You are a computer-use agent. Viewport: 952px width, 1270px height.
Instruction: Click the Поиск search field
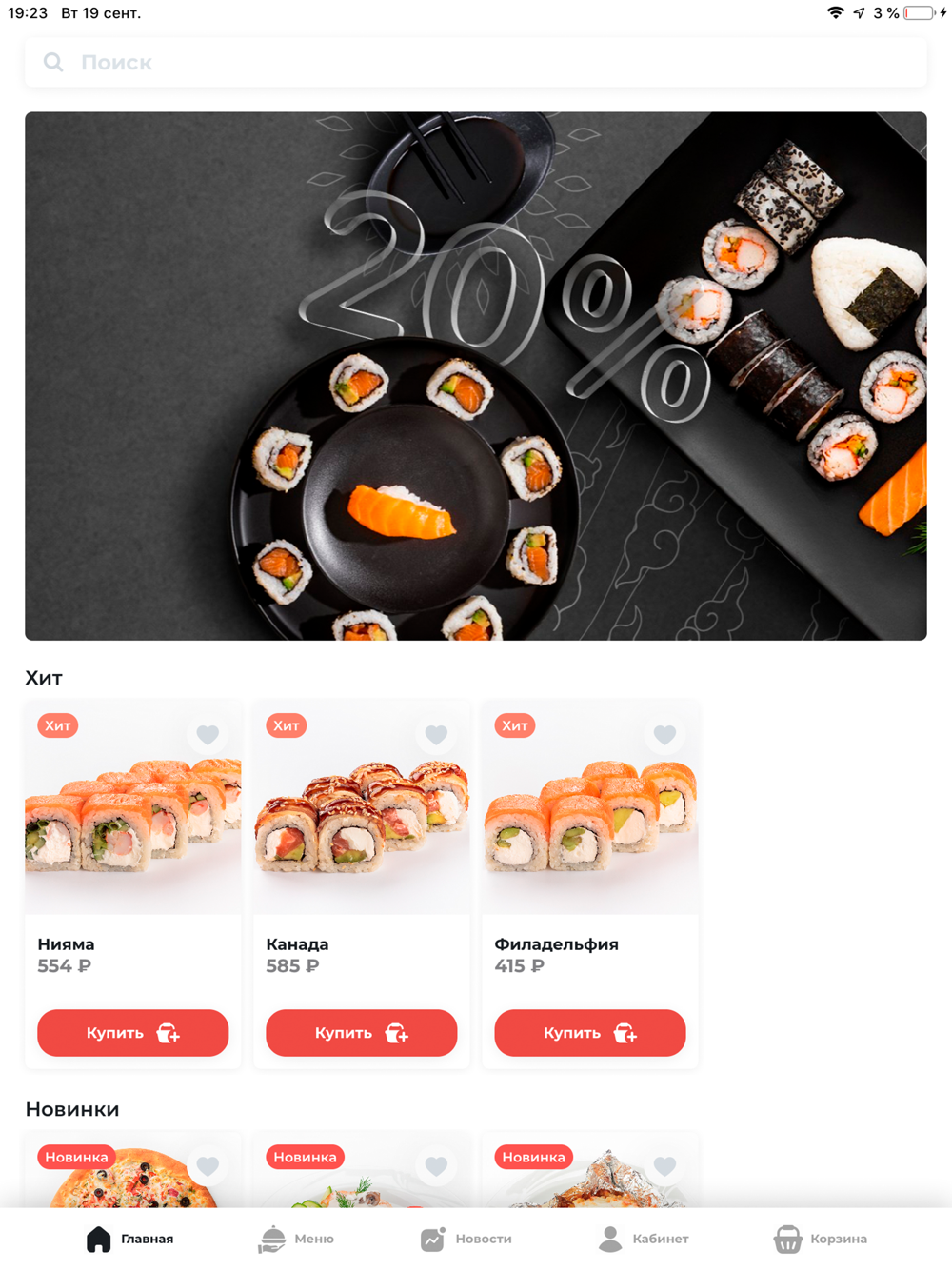click(476, 63)
